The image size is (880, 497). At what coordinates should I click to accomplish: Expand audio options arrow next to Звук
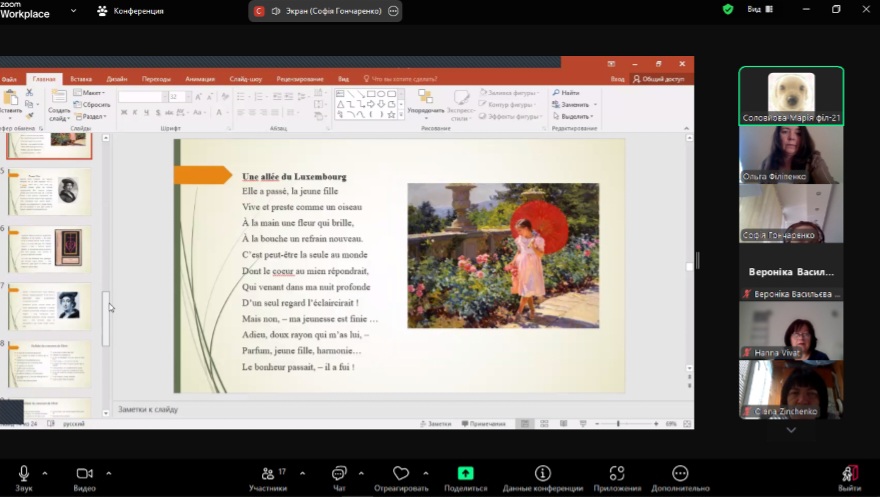45,473
